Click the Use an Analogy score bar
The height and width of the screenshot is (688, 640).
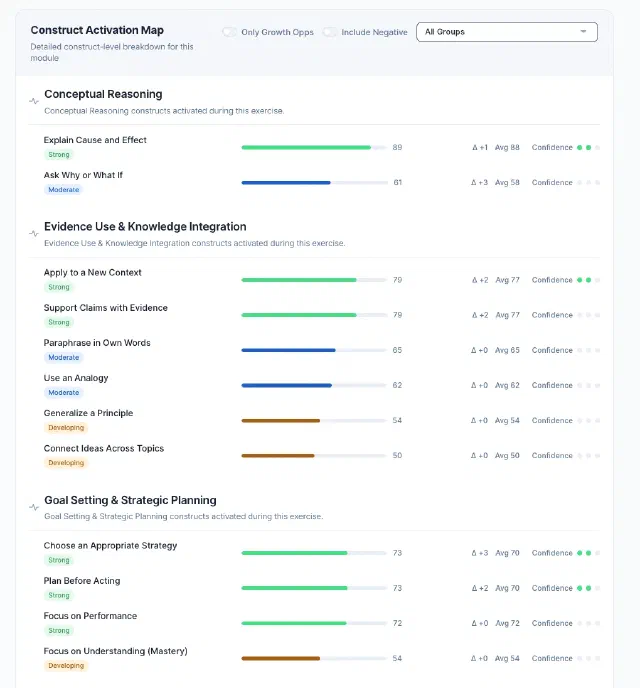pyautogui.click(x=314, y=385)
